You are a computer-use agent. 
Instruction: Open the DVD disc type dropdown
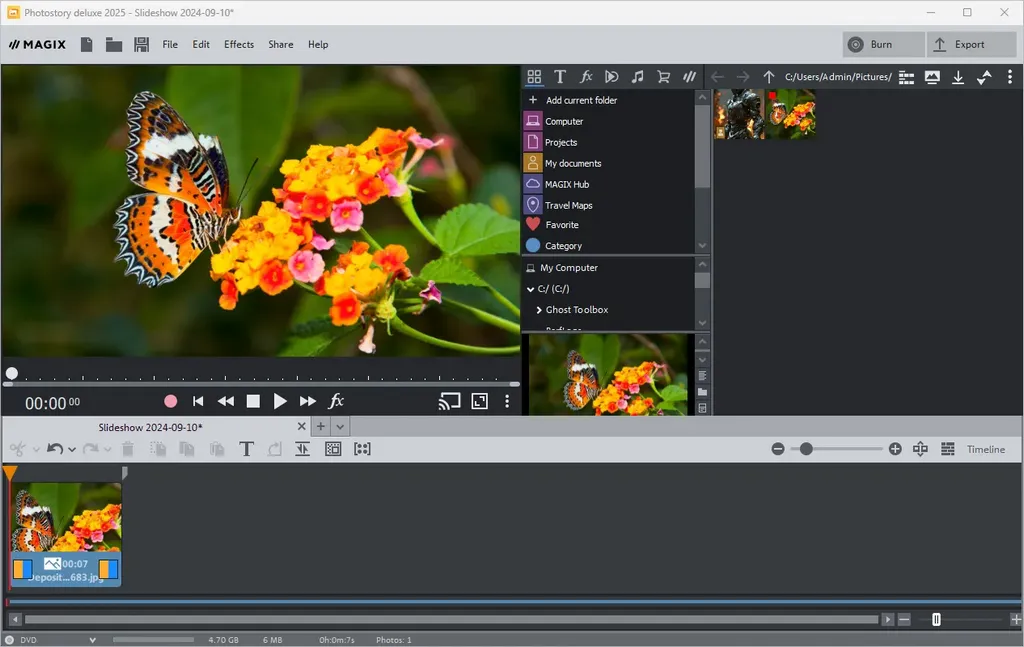[92, 640]
